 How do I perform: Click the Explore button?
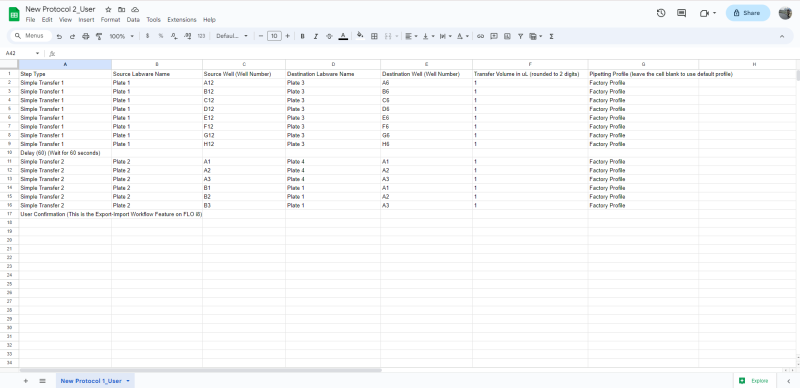754,381
